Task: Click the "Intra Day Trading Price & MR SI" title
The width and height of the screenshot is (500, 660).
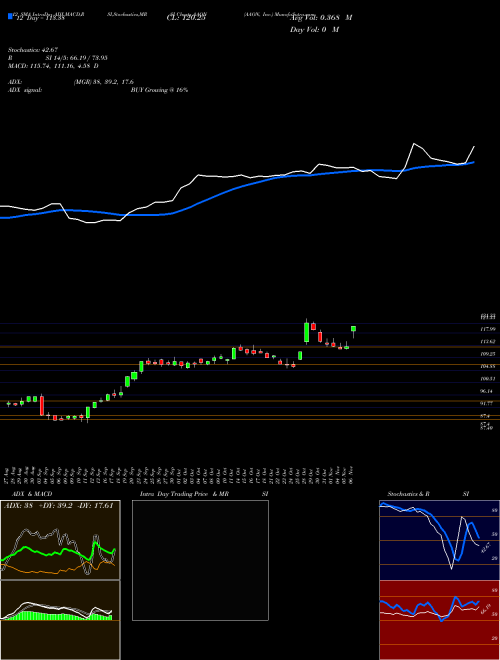Action: tap(204, 494)
